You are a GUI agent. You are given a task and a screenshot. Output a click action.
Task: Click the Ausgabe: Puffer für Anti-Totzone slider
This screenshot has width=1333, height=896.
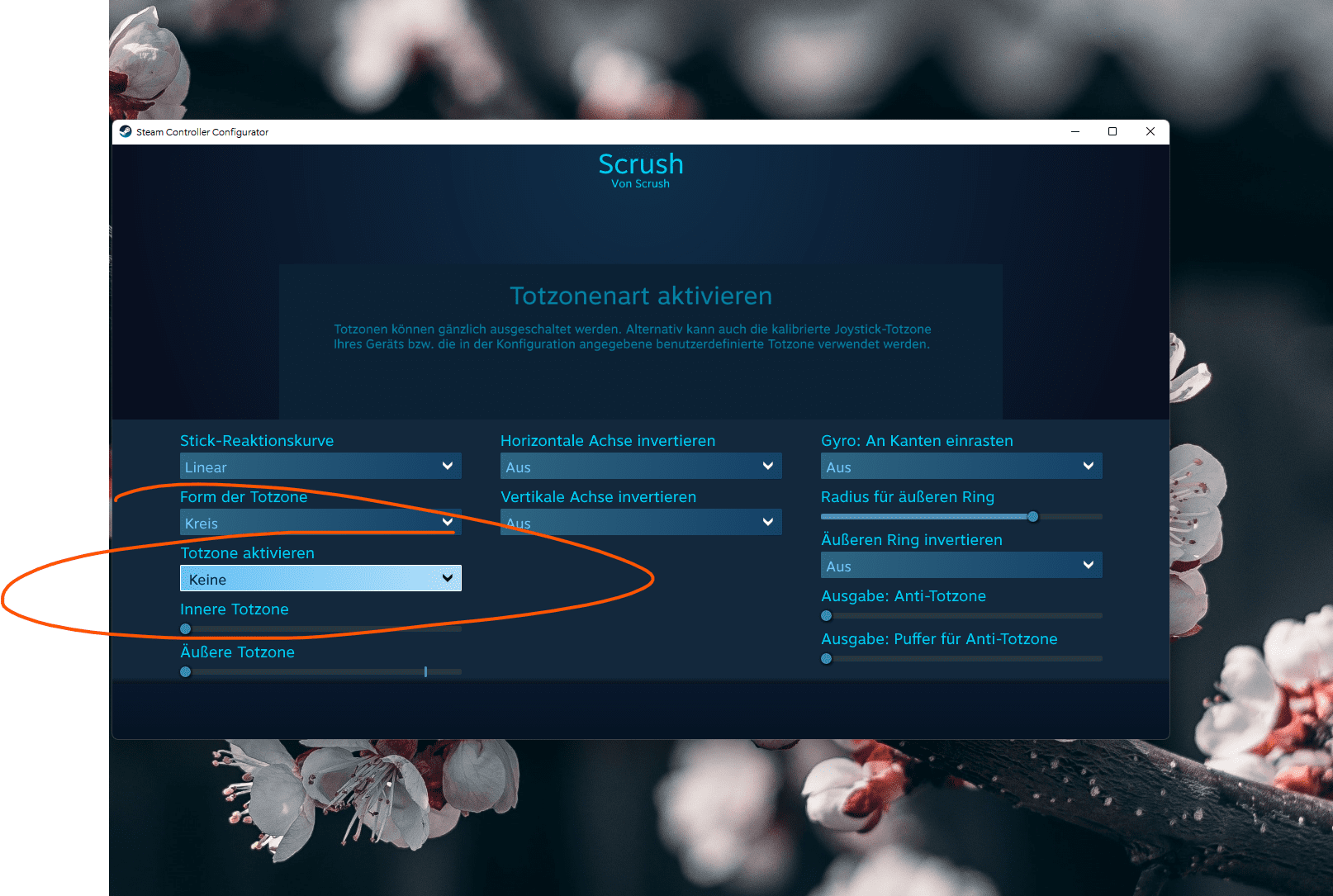click(961, 659)
